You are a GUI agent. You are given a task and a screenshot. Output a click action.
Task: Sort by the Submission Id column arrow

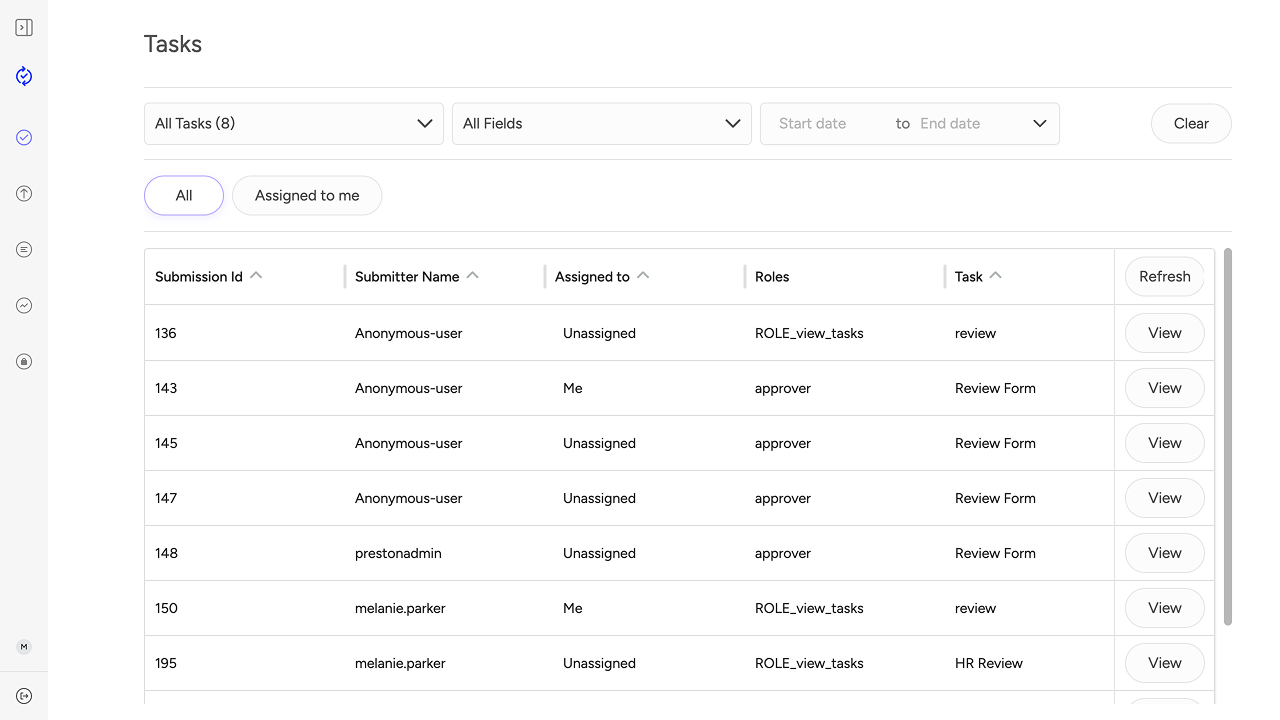pyautogui.click(x=256, y=276)
